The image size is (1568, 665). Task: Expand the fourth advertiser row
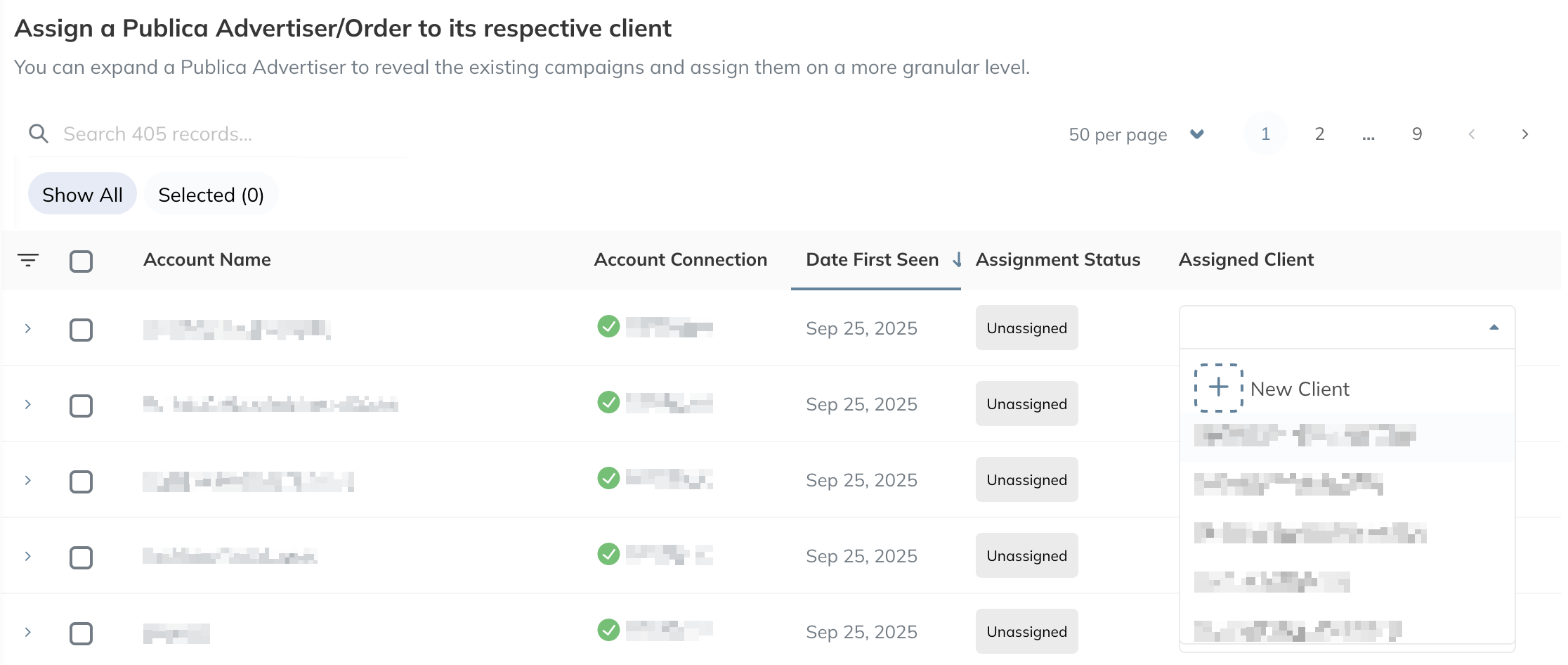(x=28, y=556)
